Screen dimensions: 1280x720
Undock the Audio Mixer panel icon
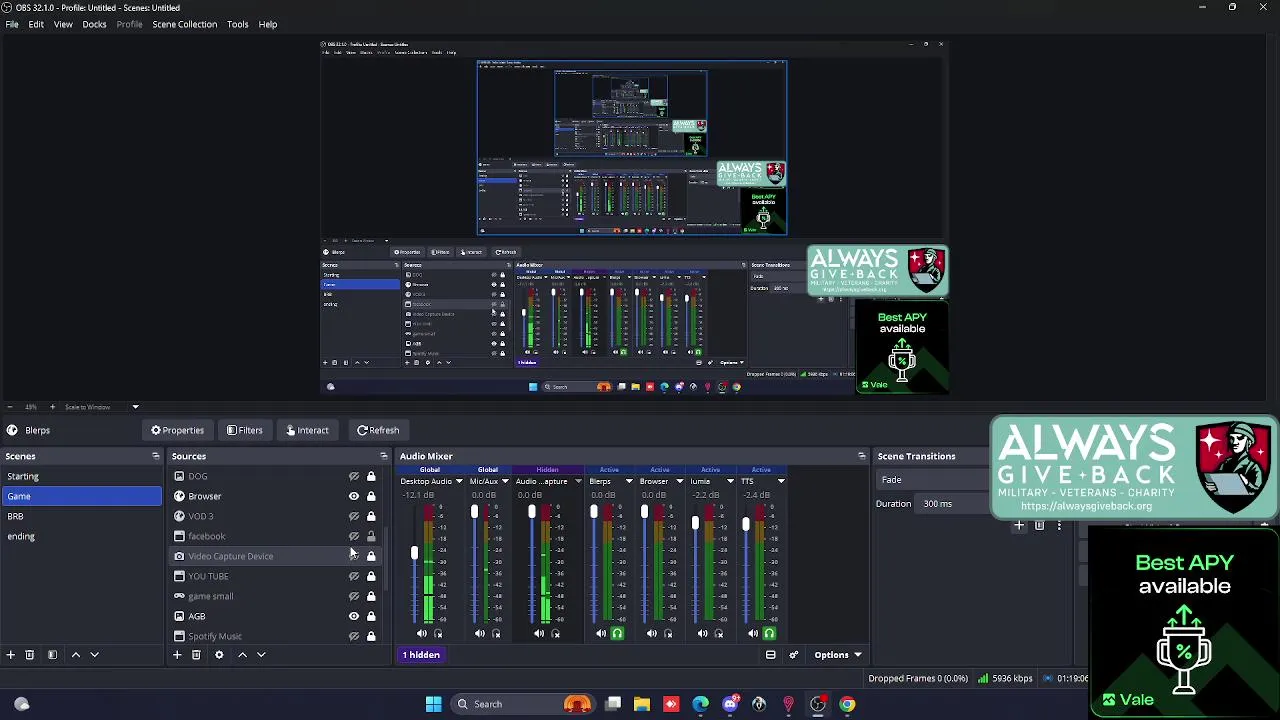point(861,456)
